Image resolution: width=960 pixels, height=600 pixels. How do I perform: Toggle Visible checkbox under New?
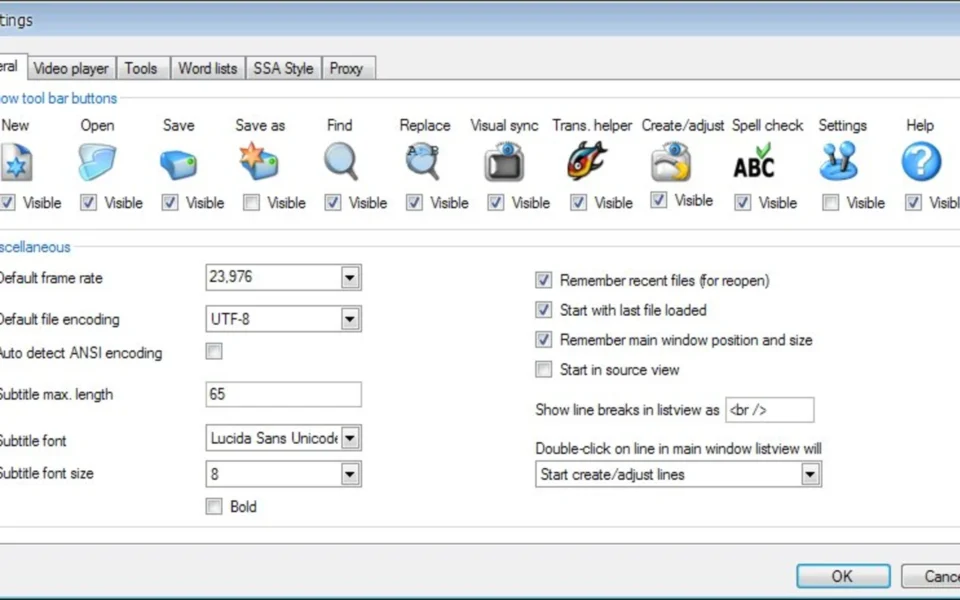coord(7,203)
